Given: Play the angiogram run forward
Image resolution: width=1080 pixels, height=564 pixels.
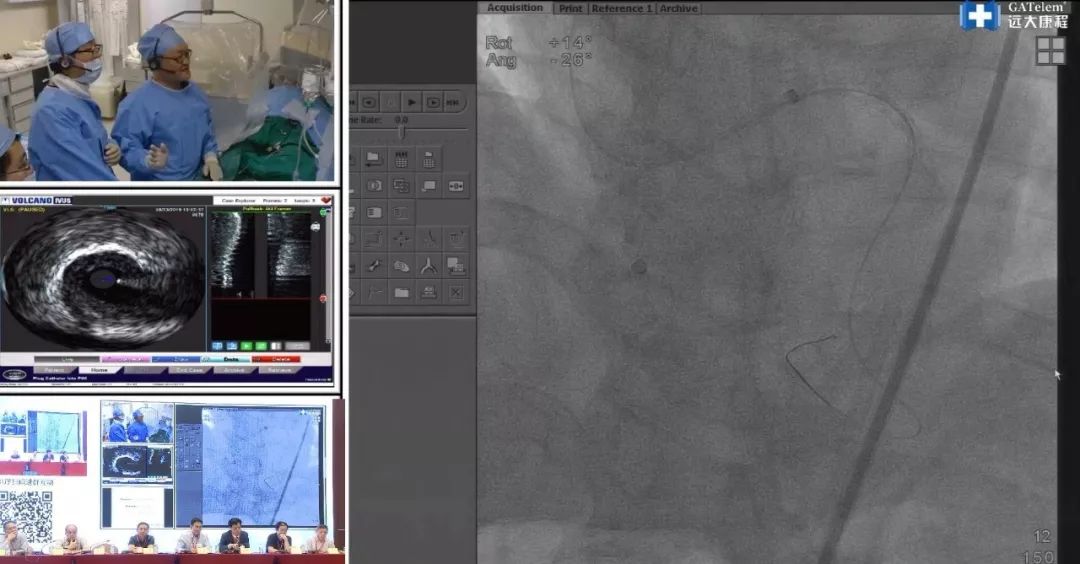Looking at the screenshot, I should pyautogui.click(x=411, y=102).
